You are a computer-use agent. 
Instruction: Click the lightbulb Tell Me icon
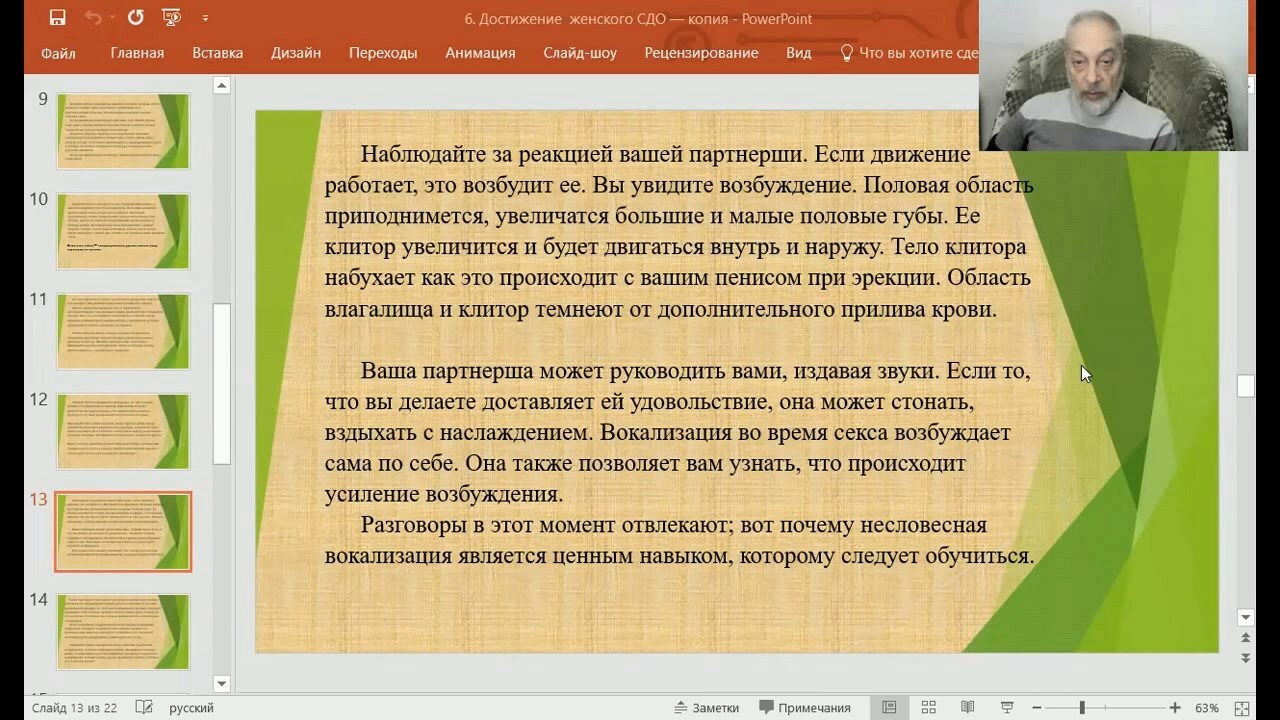coord(846,53)
